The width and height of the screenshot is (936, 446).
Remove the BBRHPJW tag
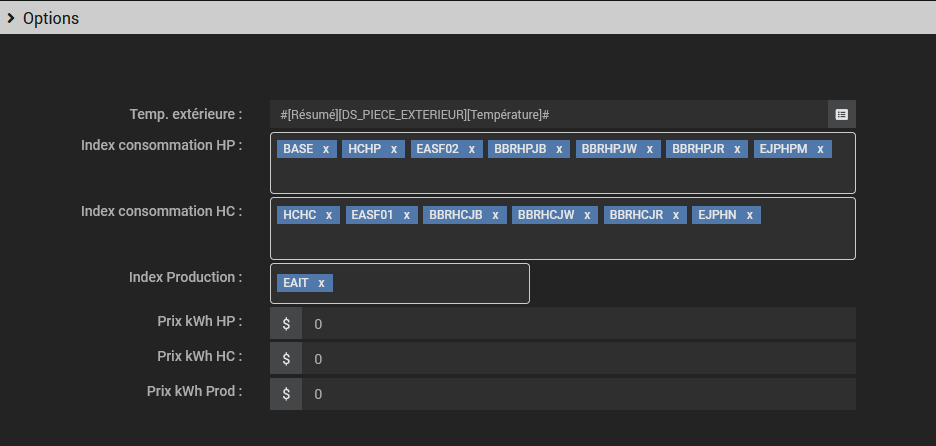pyautogui.click(x=649, y=149)
